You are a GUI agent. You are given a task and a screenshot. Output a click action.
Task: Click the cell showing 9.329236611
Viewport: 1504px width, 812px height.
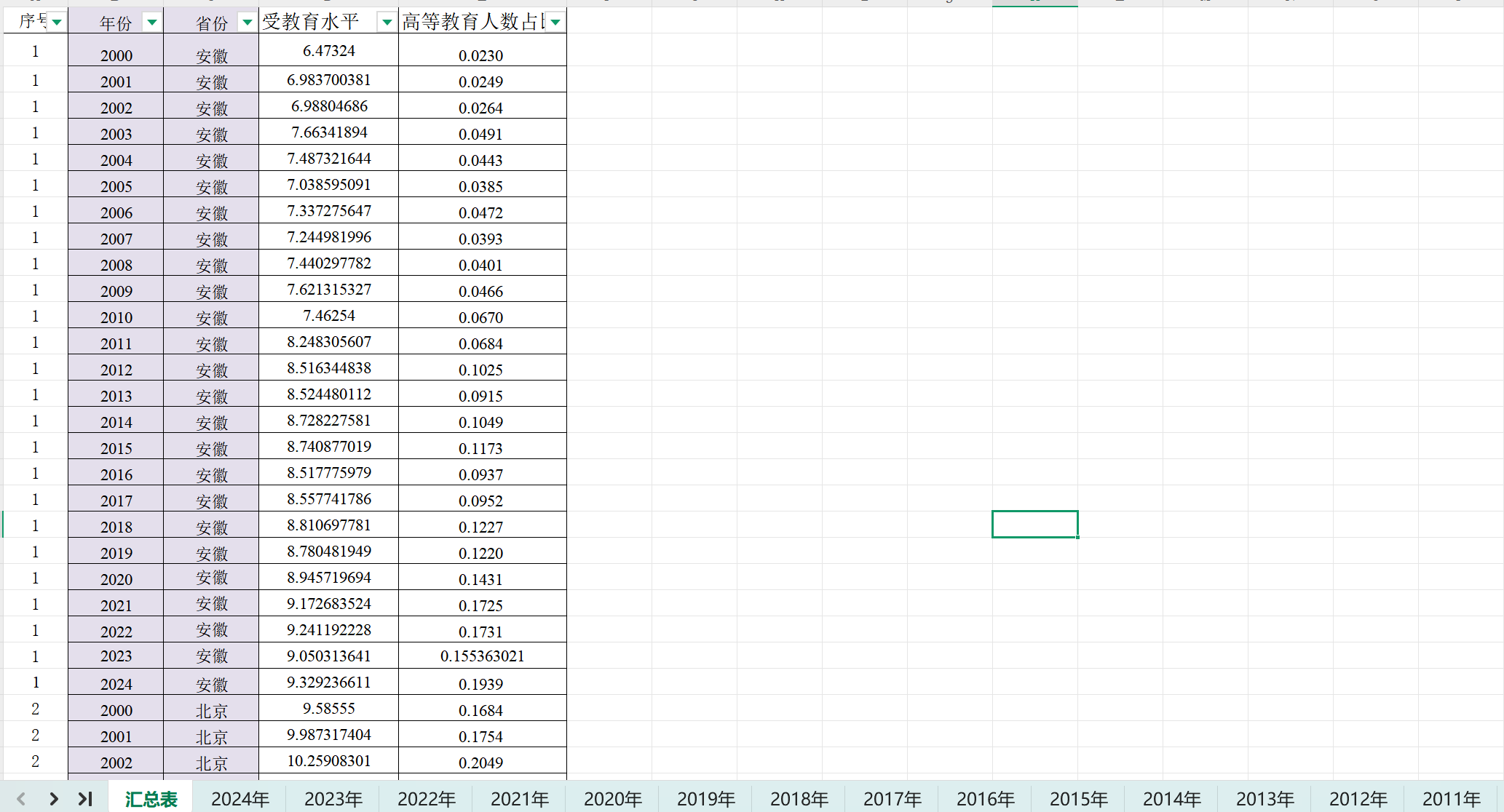coord(328,682)
